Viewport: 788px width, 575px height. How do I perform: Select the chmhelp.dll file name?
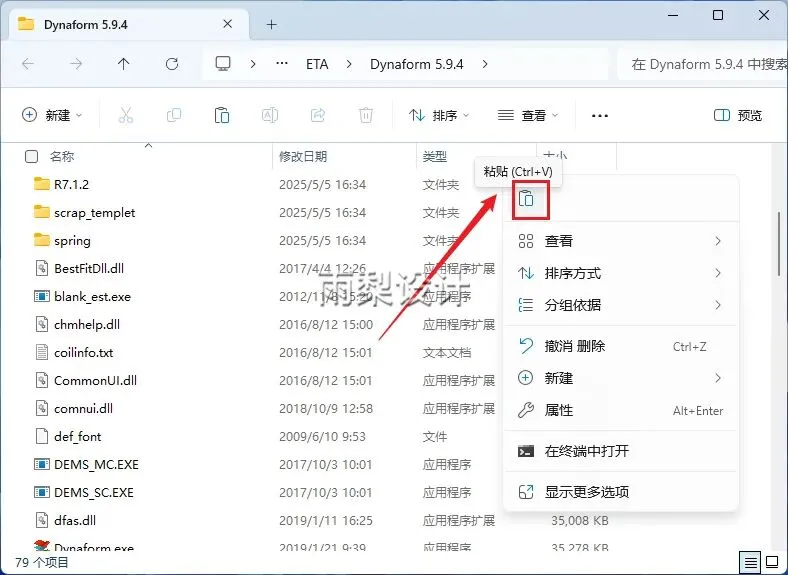[87, 325]
